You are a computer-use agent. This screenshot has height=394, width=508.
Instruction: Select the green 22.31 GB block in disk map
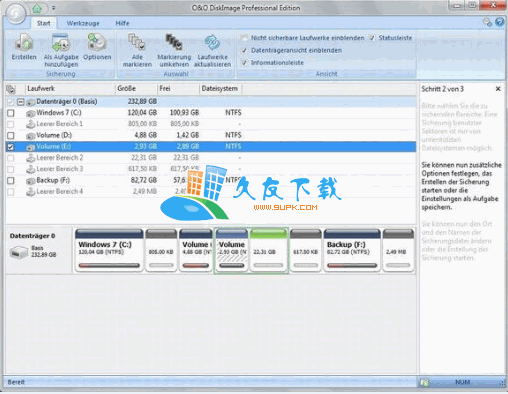click(x=269, y=250)
